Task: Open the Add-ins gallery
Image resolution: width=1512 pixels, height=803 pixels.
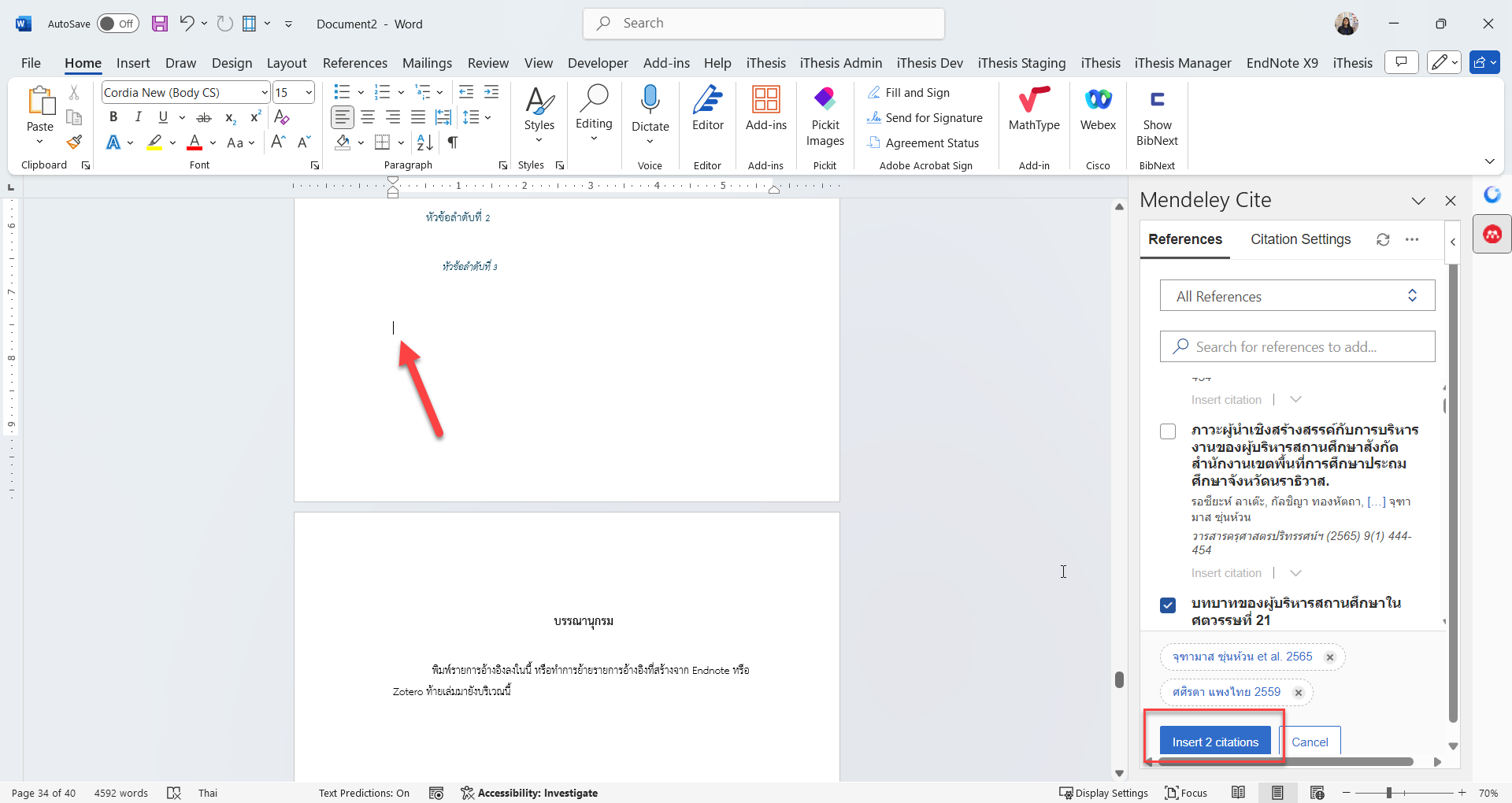Action: [766, 109]
